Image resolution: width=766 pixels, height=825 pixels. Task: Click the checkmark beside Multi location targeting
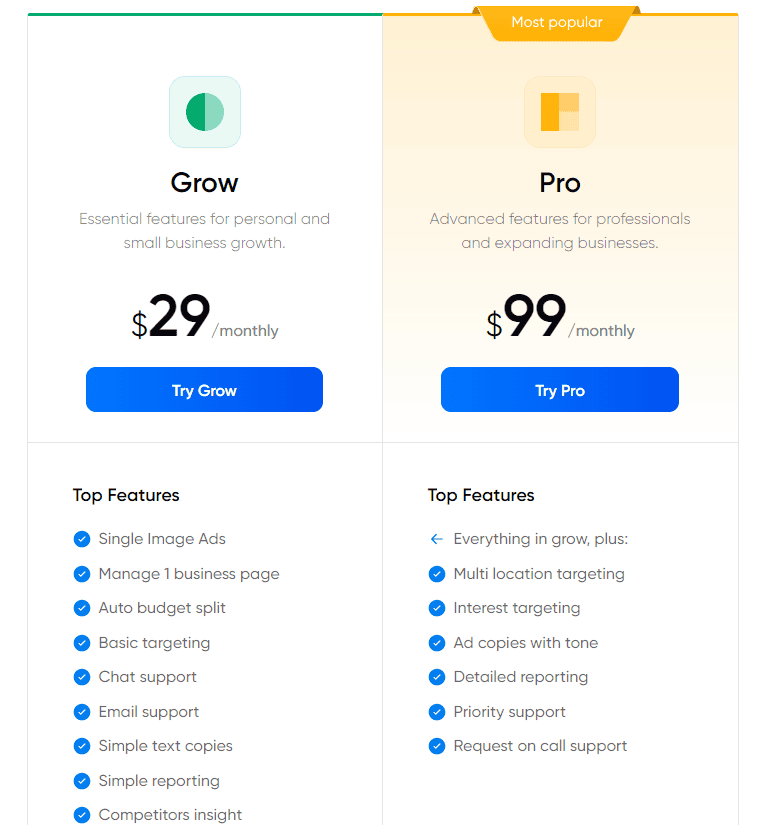[437, 574]
